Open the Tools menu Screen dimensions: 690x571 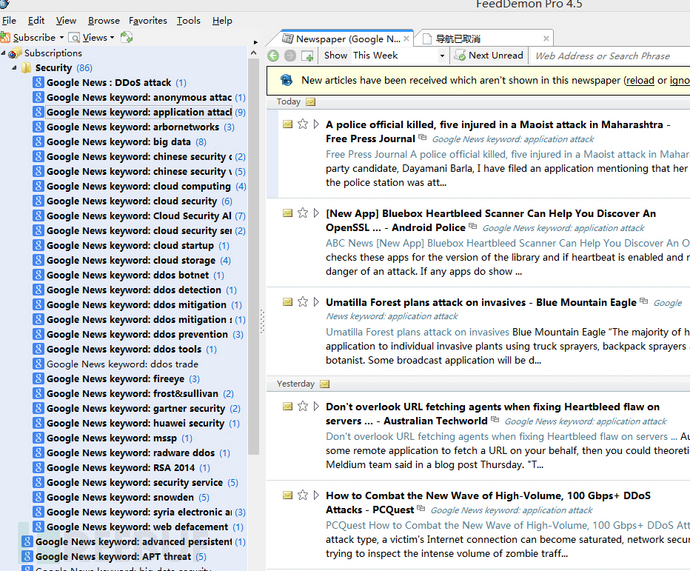[188, 21]
